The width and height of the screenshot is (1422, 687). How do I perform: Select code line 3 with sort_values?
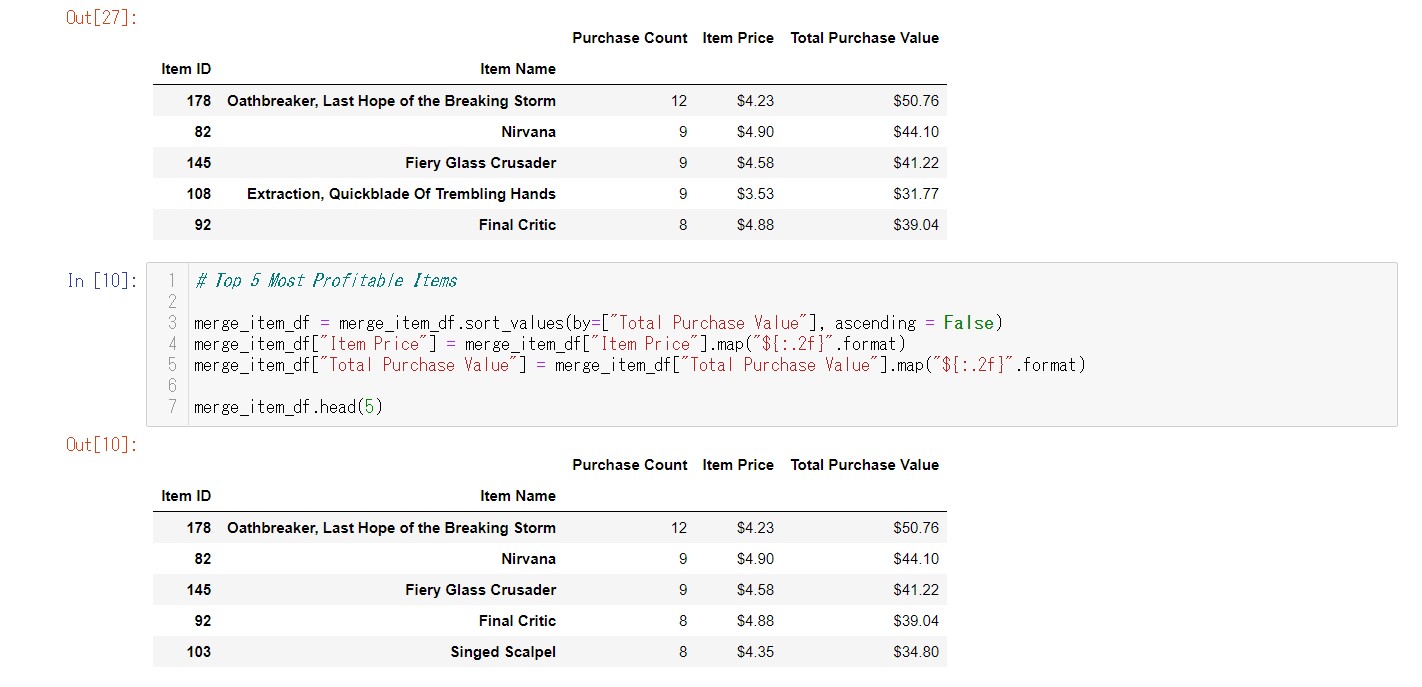598,323
